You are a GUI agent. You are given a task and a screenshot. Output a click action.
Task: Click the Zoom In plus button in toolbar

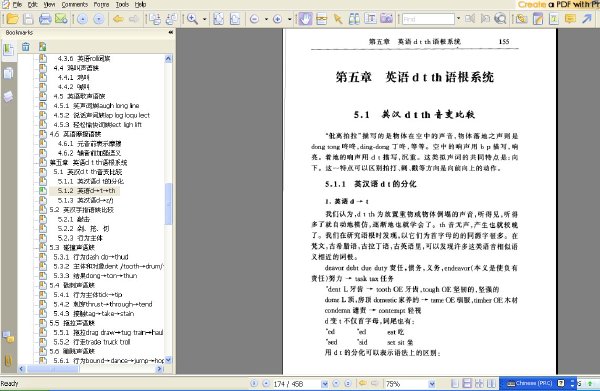(278, 19)
